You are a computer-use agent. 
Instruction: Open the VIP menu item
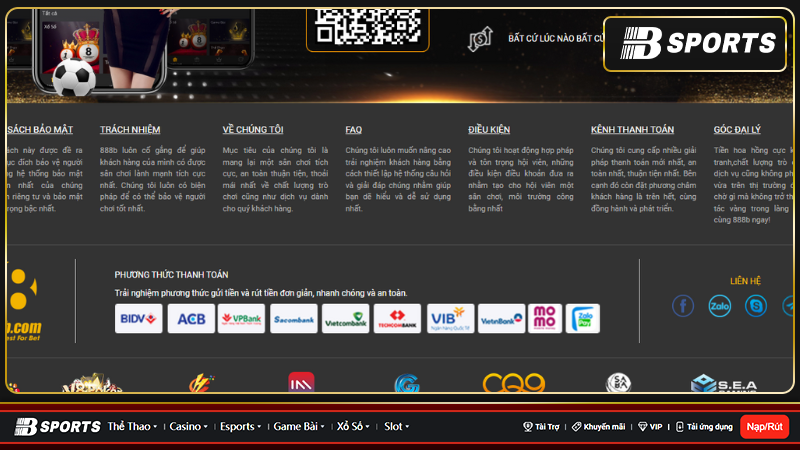pyautogui.click(x=650, y=427)
